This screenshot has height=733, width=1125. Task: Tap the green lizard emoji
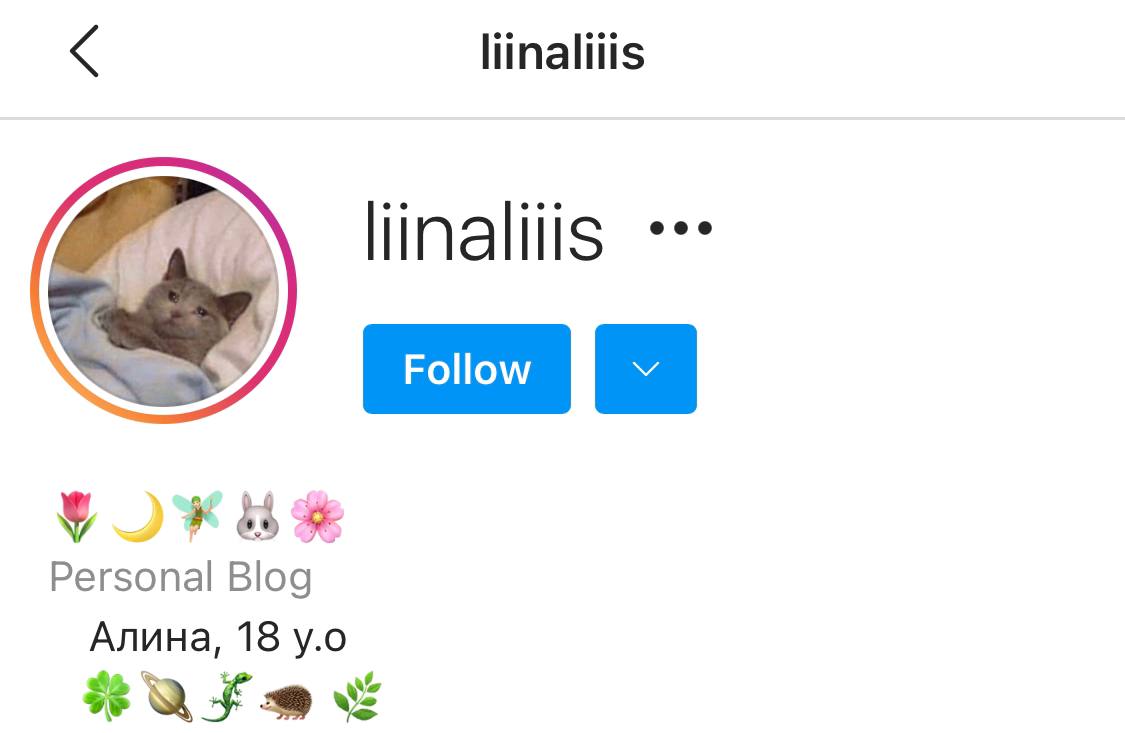[x=227, y=696]
